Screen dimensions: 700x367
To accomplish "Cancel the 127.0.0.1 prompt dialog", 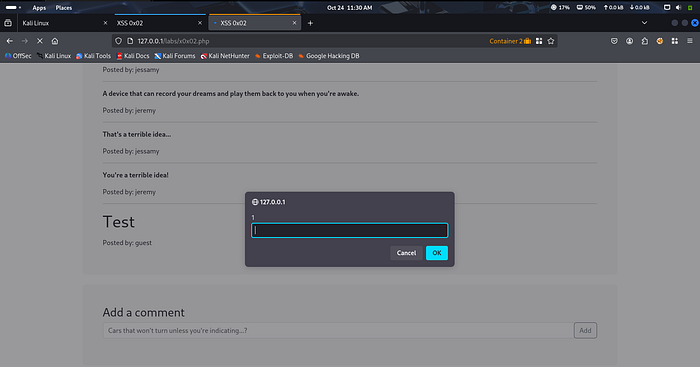I will (406, 253).
